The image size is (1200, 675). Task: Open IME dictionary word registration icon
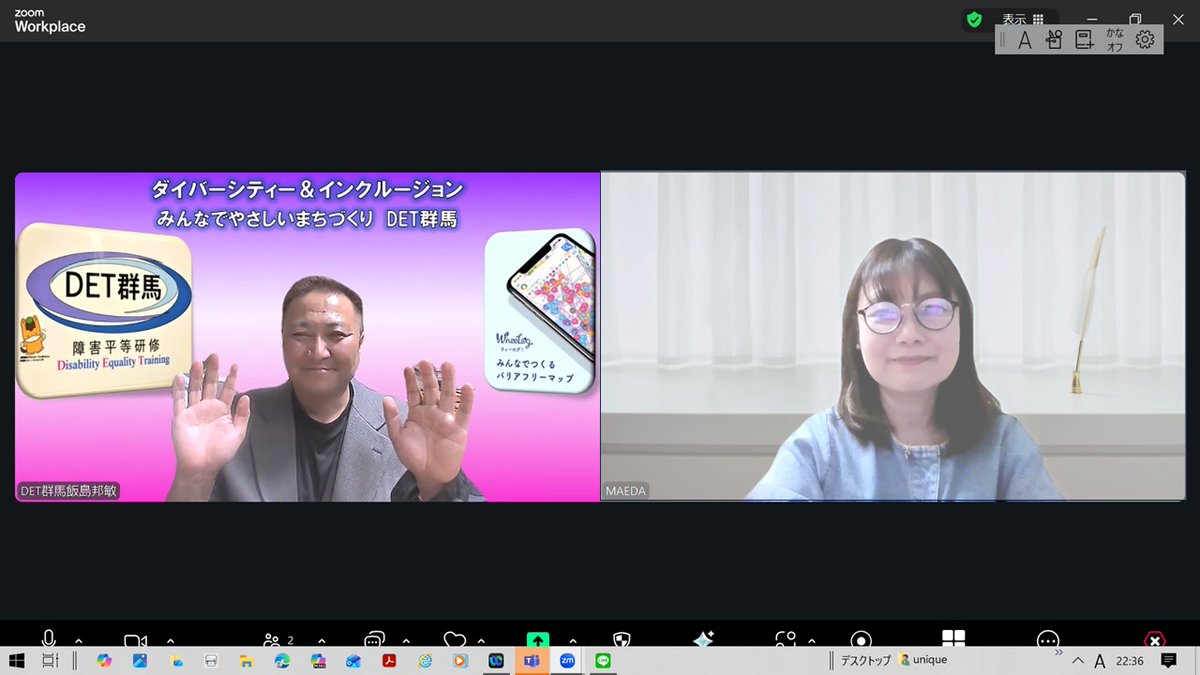coord(1084,40)
